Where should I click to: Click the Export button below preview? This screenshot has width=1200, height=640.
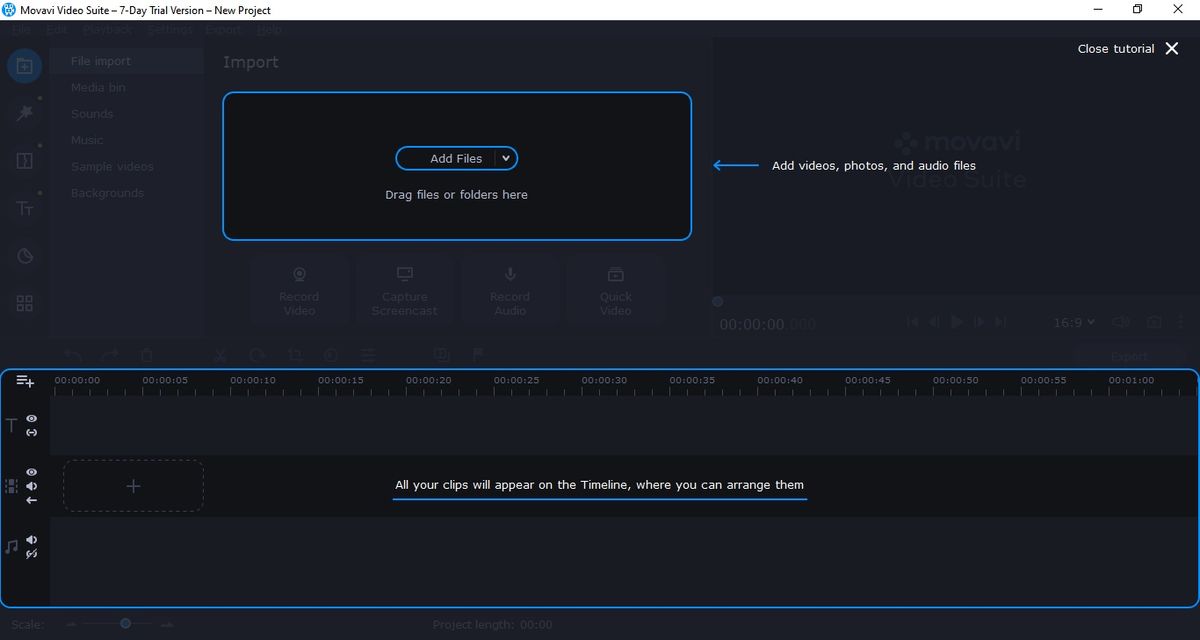click(x=1129, y=356)
